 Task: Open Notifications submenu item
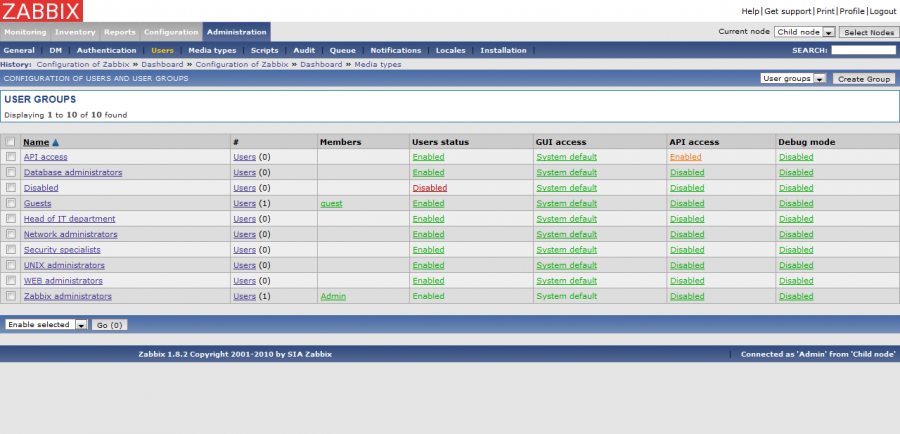395,51
